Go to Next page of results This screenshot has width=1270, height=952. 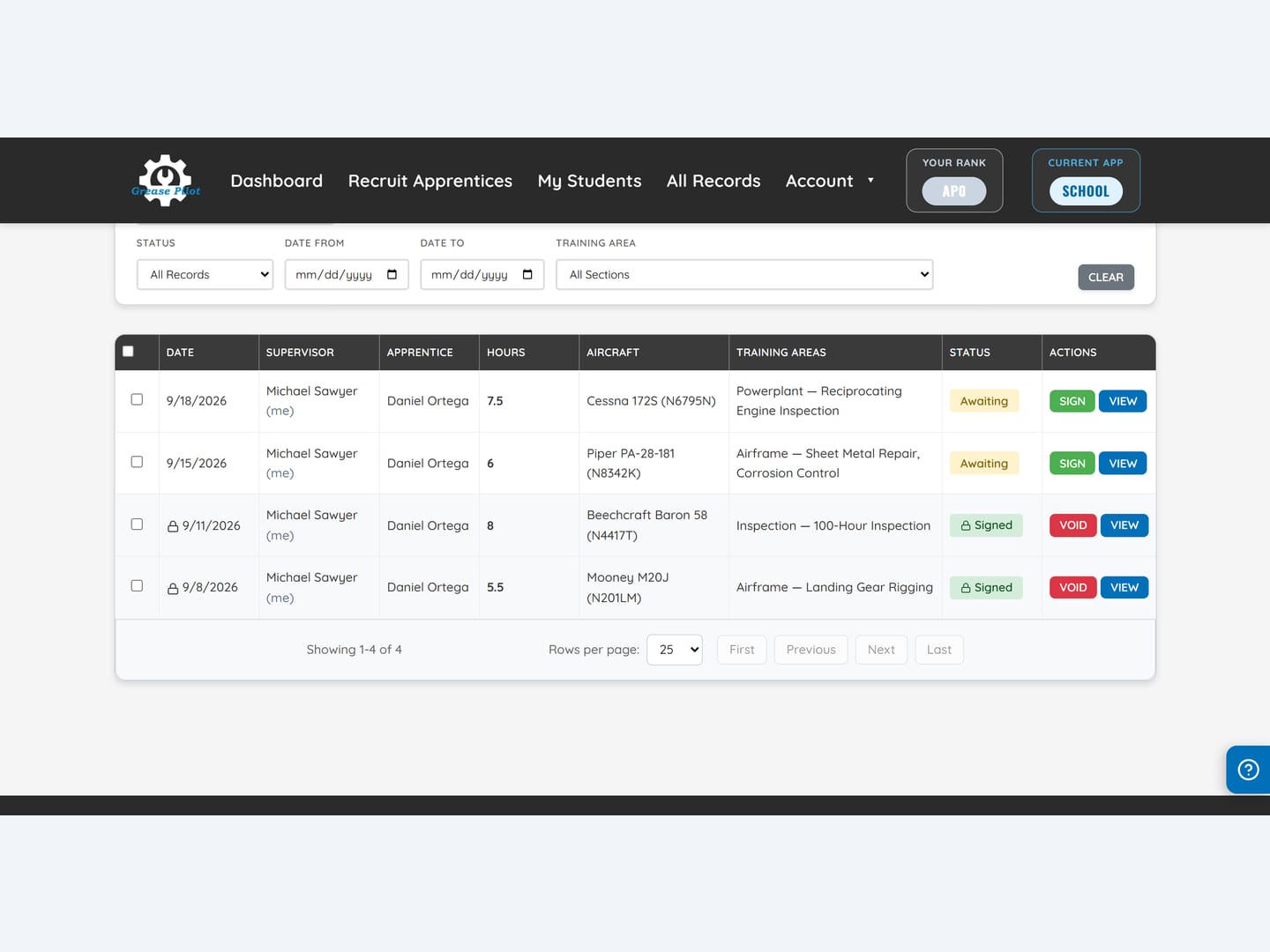(x=881, y=650)
